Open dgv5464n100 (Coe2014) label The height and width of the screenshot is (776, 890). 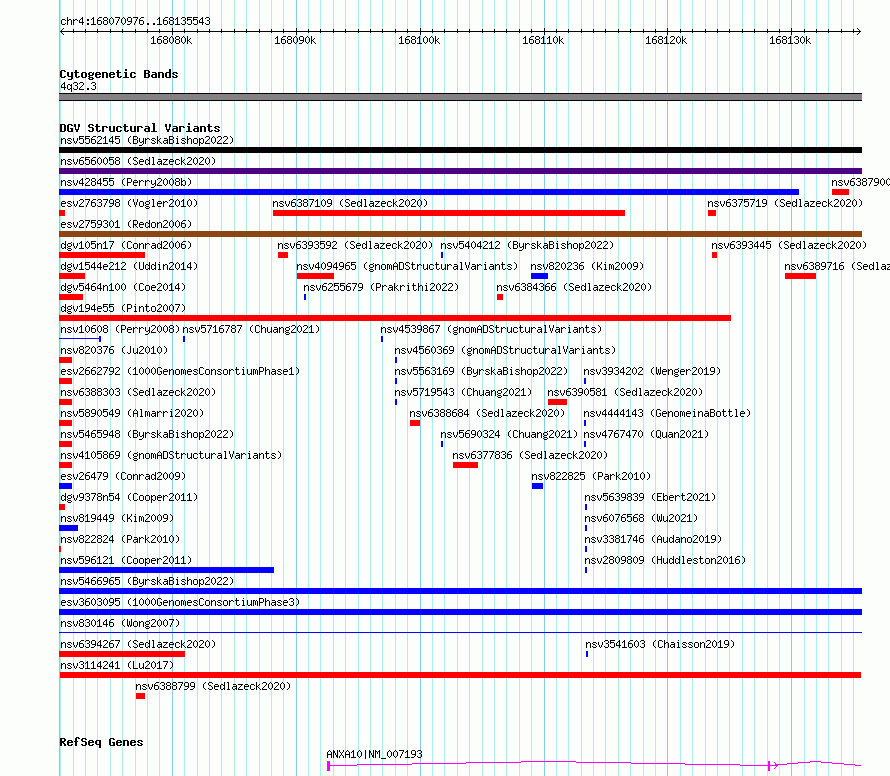[123, 287]
